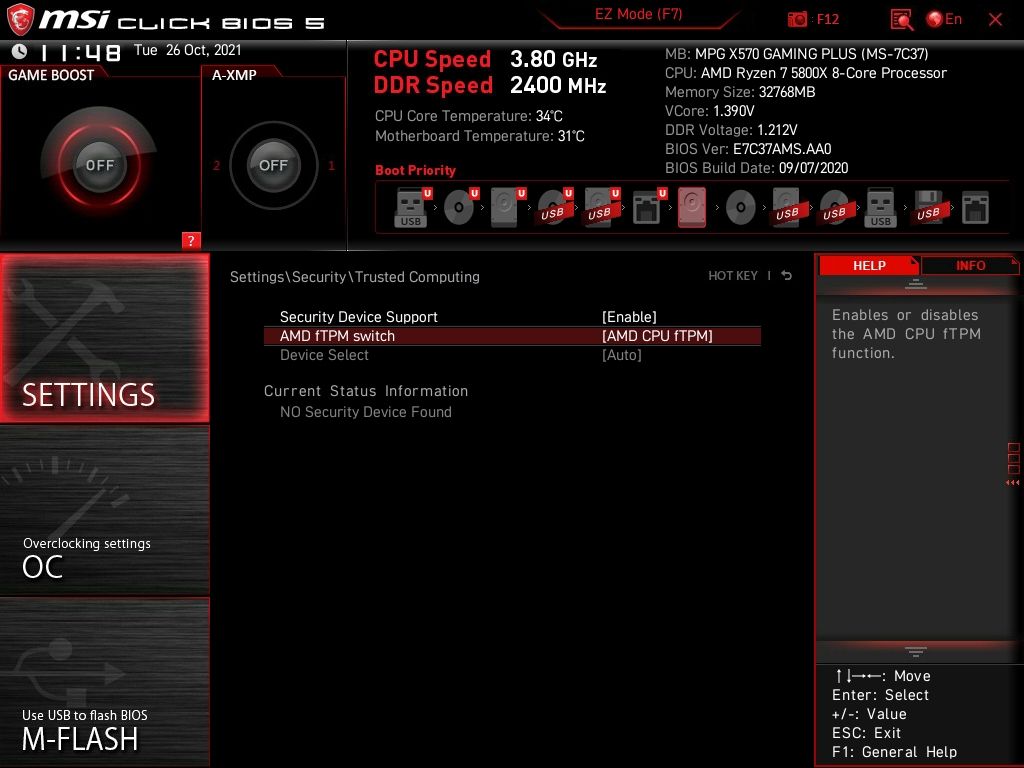Click the back arrow near HOT KEY
This screenshot has height=768, width=1024.
(787, 274)
